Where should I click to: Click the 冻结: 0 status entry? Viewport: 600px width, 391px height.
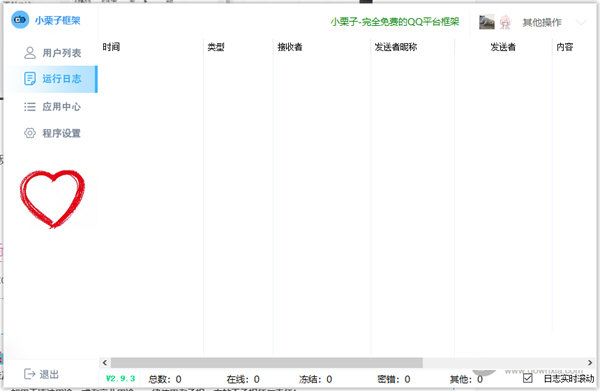pyautogui.click(x=316, y=379)
